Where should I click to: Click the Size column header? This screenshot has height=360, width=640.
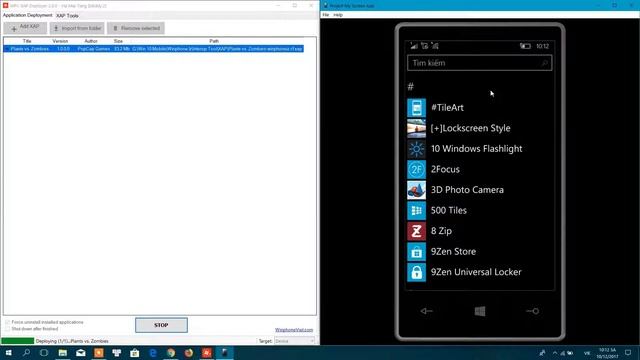pos(118,41)
